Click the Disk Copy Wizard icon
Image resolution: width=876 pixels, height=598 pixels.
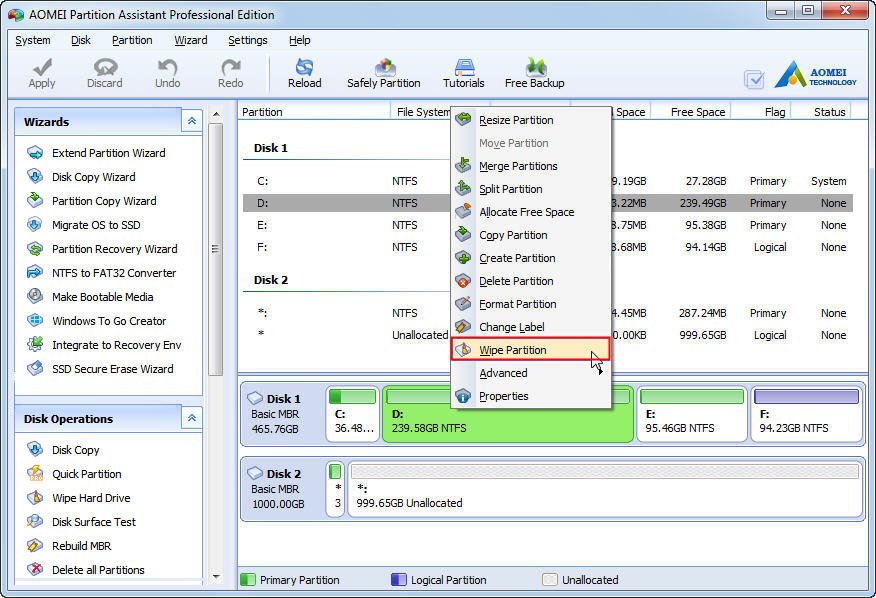click(x=35, y=177)
